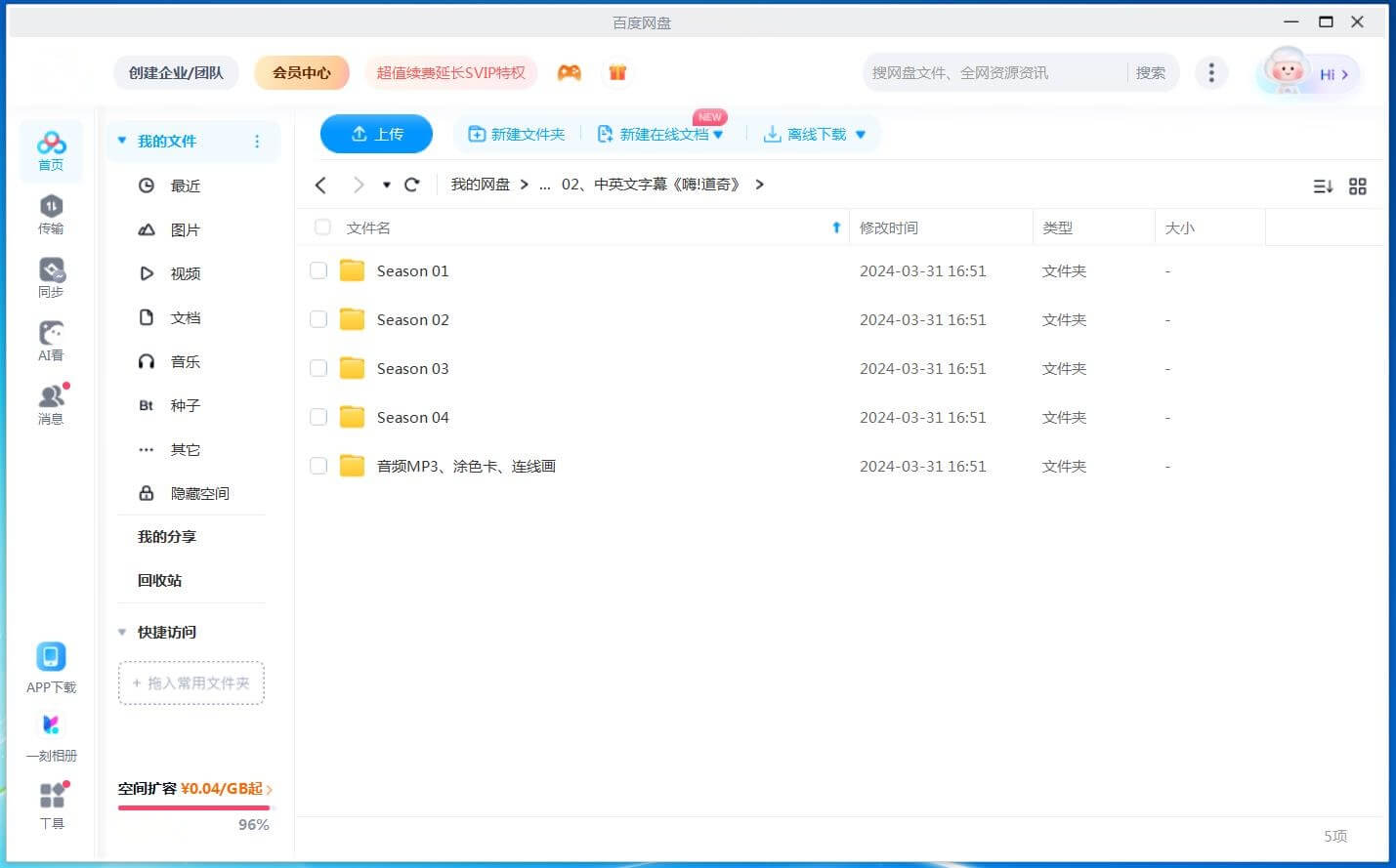Click the blue 上传 upload button
Screen dimensions: 1396x868
click(x=376, y=134)
